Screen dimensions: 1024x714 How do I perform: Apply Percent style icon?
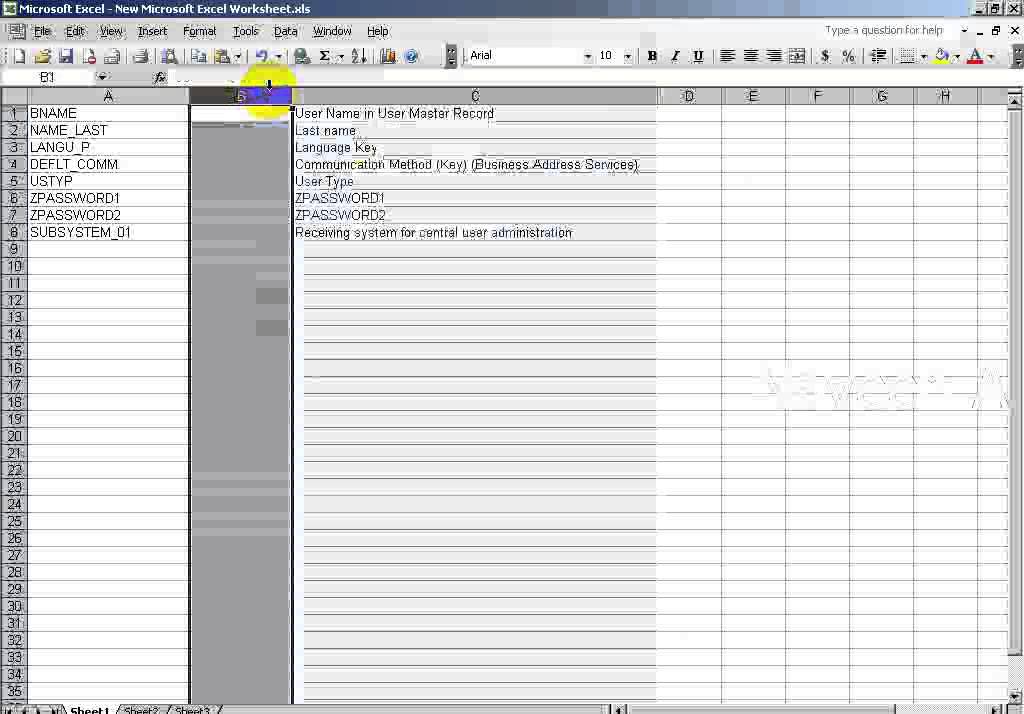[x=848, y=56]
